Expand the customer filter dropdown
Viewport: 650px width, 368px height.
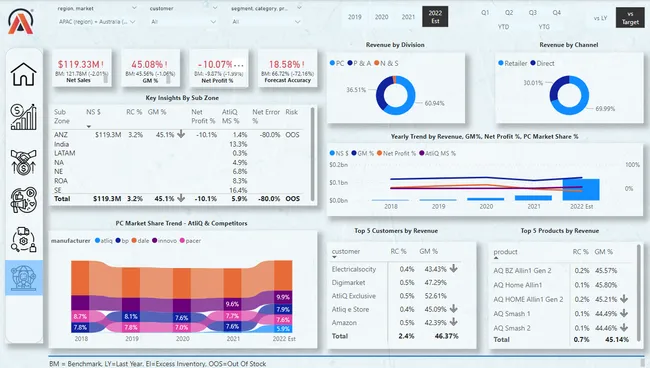[x=183, y=22]
